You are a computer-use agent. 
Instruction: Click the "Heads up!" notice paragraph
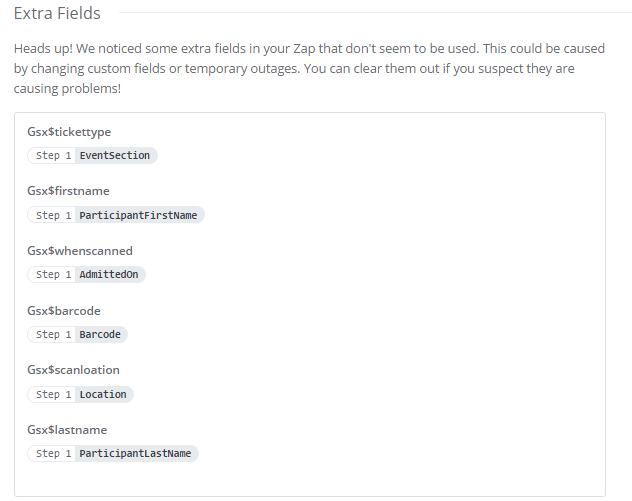[x=300, y=69]
